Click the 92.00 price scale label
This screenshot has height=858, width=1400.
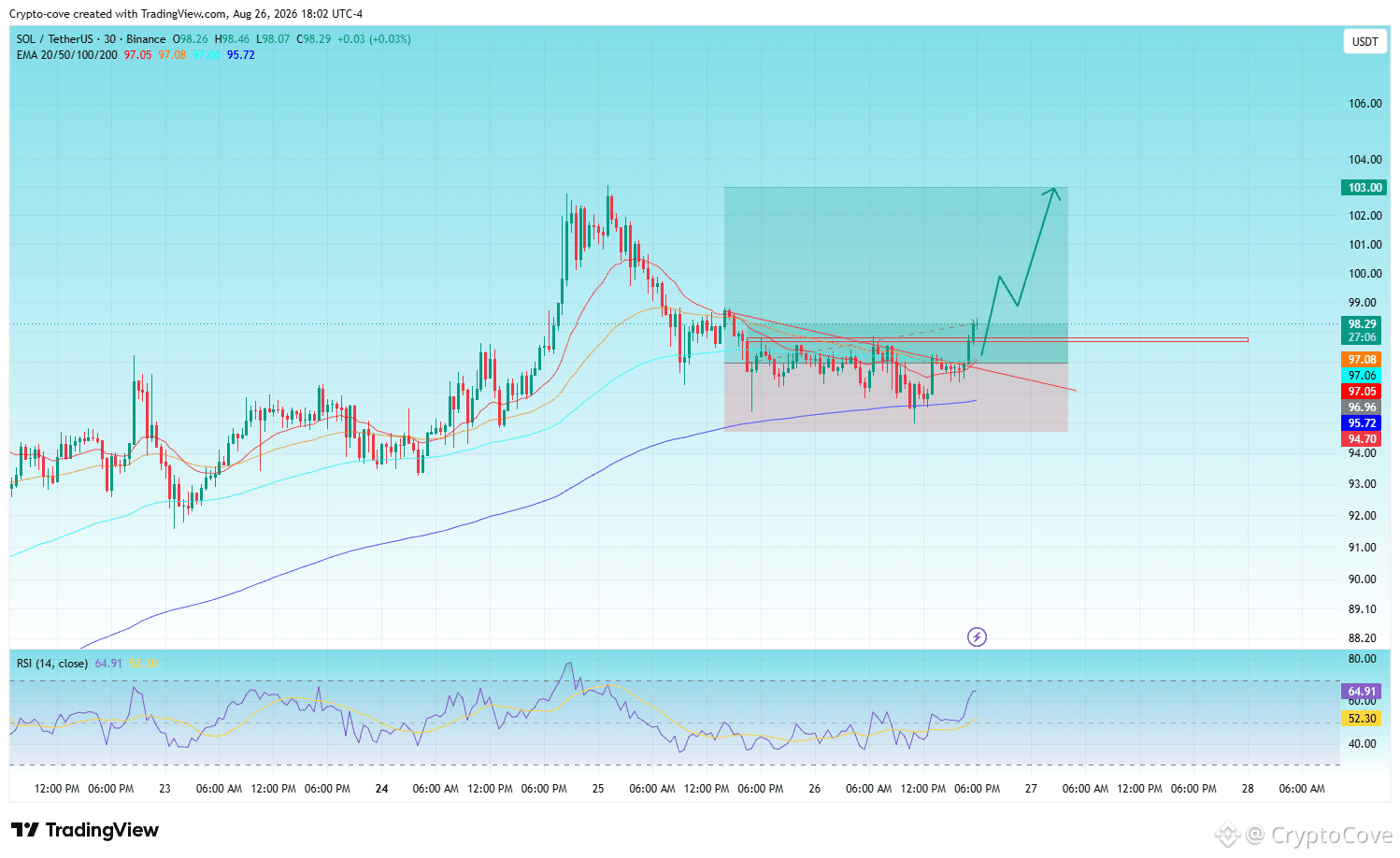click(1363, 516)
